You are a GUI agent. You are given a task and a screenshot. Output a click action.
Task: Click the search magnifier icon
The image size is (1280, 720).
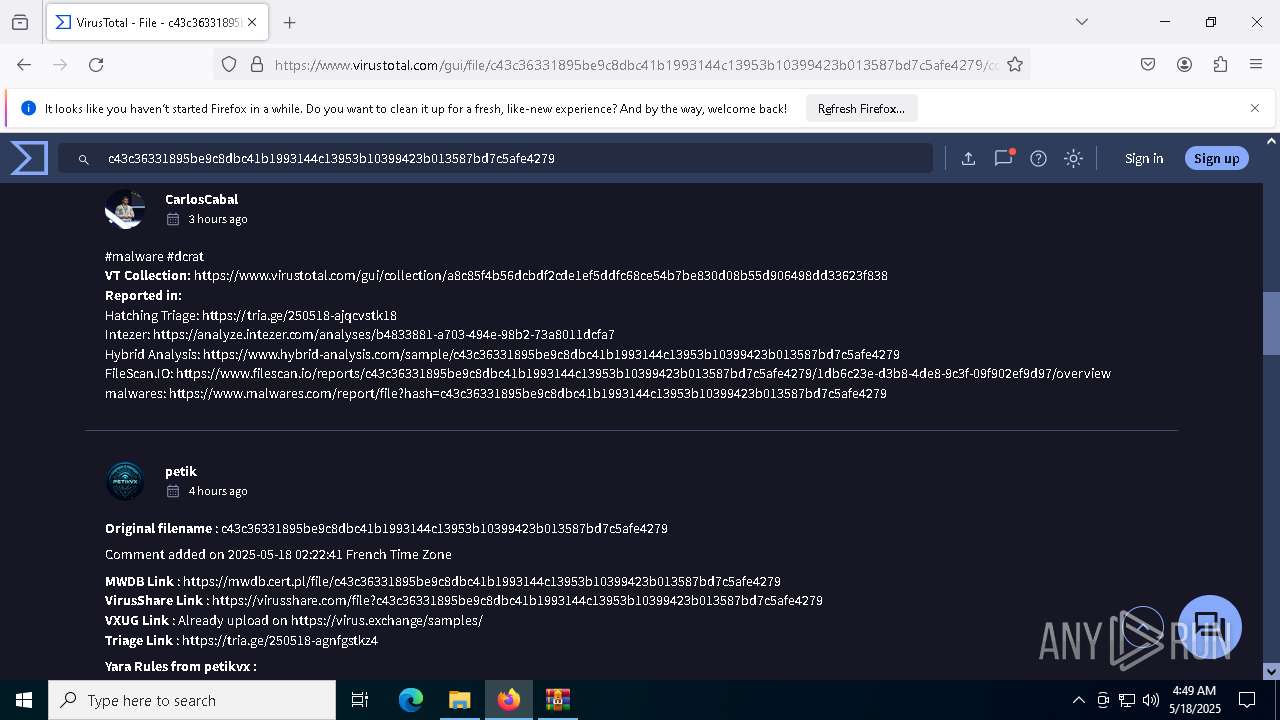click(x=84, y=159)
